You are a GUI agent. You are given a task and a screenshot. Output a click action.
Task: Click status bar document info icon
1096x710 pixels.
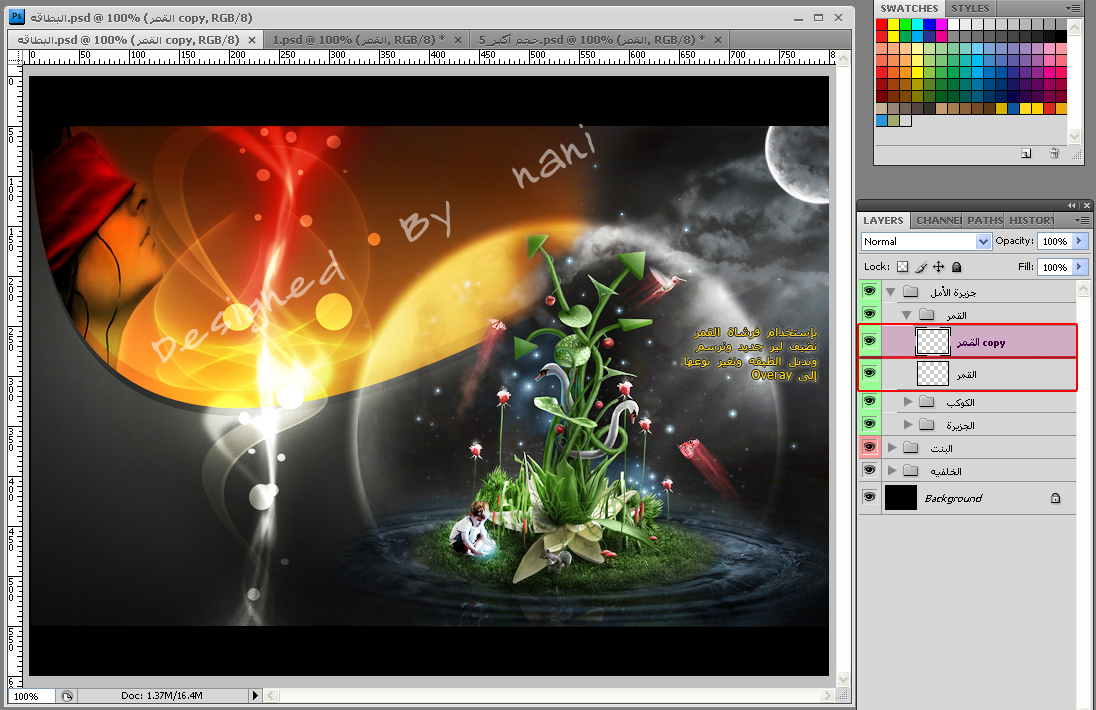(66, 696)
